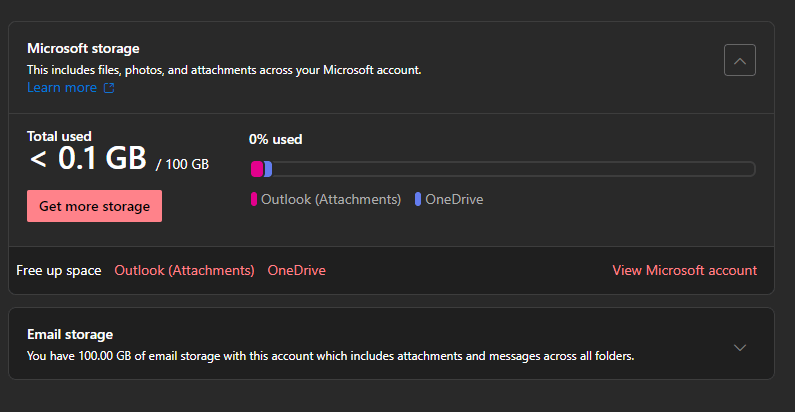
Task: Click the pink Outlook segment in the usage bar
Action: (x=257, y=169)
